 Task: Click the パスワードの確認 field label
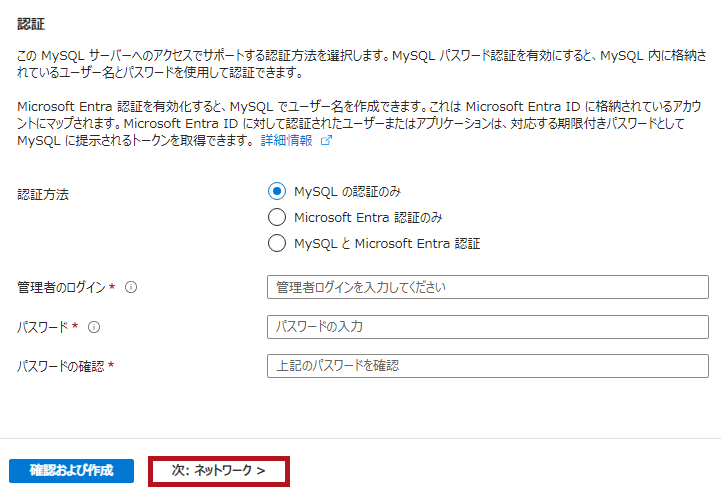[x=61, y=366]
